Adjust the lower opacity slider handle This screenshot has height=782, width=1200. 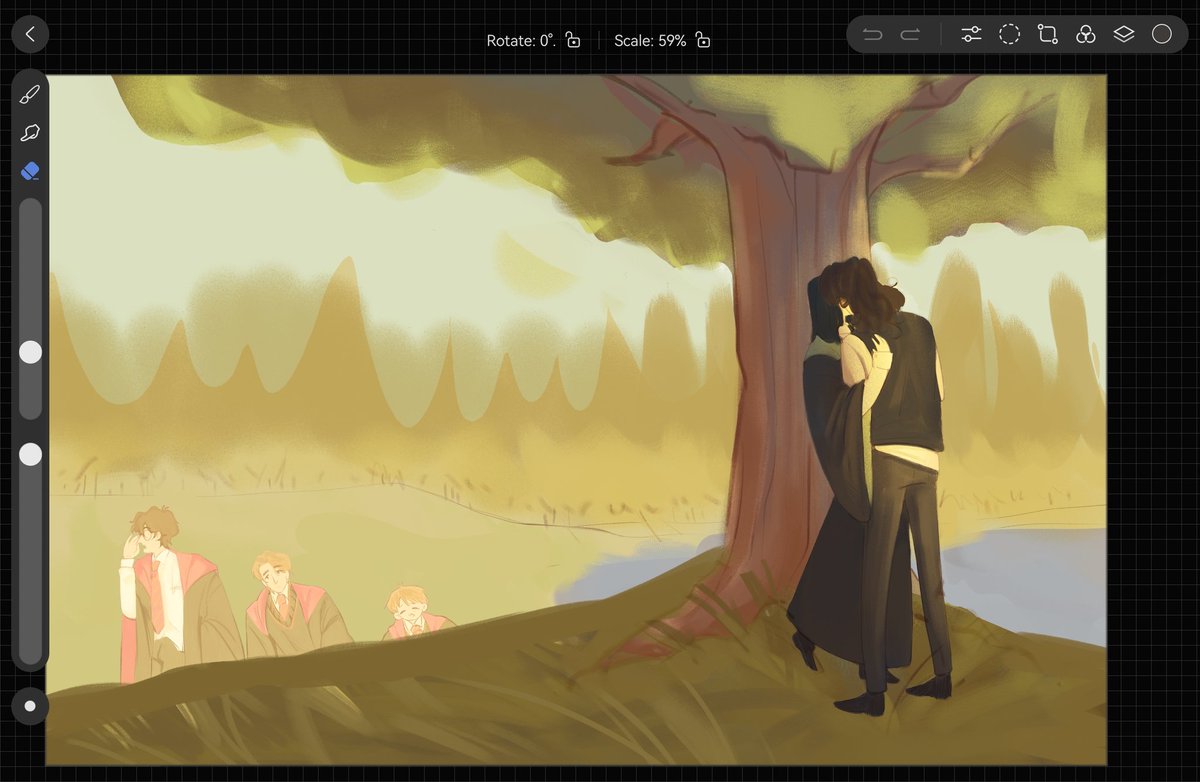[31, 455]
